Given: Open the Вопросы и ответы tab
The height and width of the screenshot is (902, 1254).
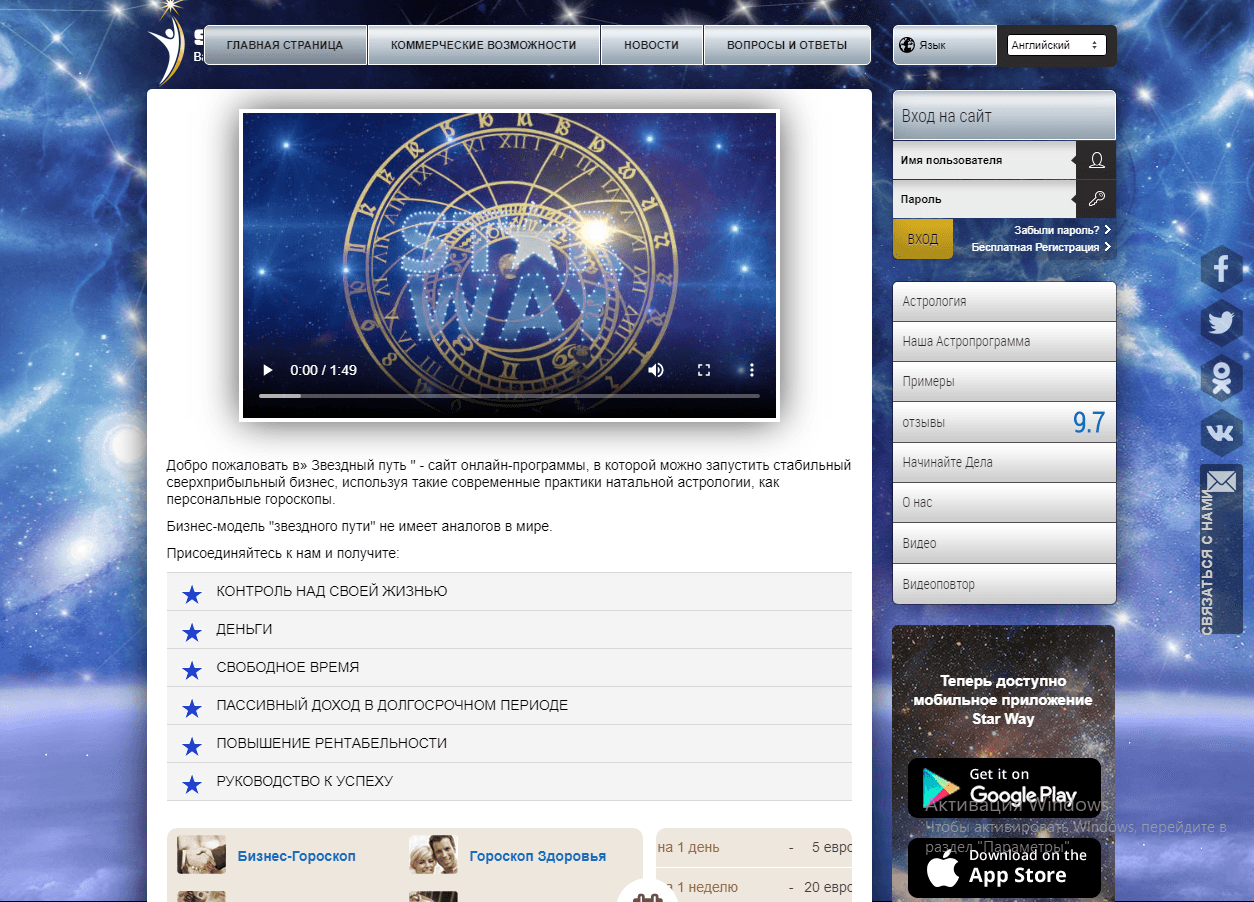Looking at the screenshot, I should [786, 45].
